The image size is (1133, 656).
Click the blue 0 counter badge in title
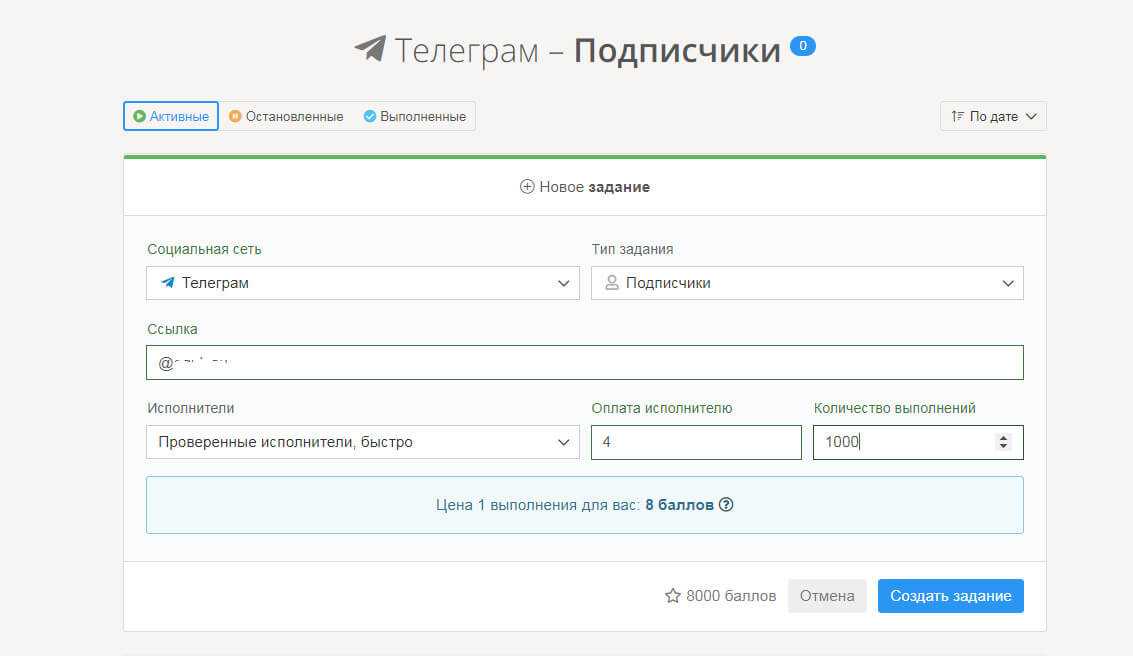803,46
